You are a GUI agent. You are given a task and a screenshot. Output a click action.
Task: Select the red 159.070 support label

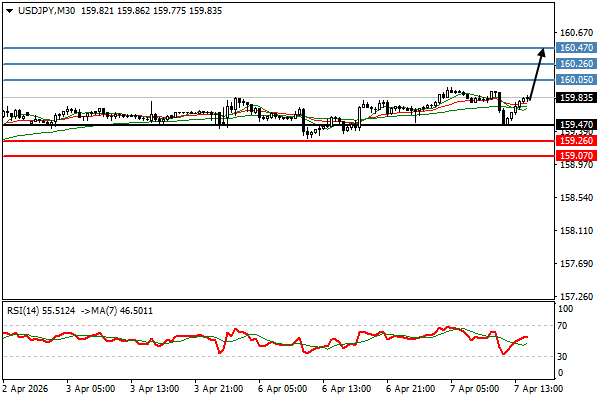point(576,156)
